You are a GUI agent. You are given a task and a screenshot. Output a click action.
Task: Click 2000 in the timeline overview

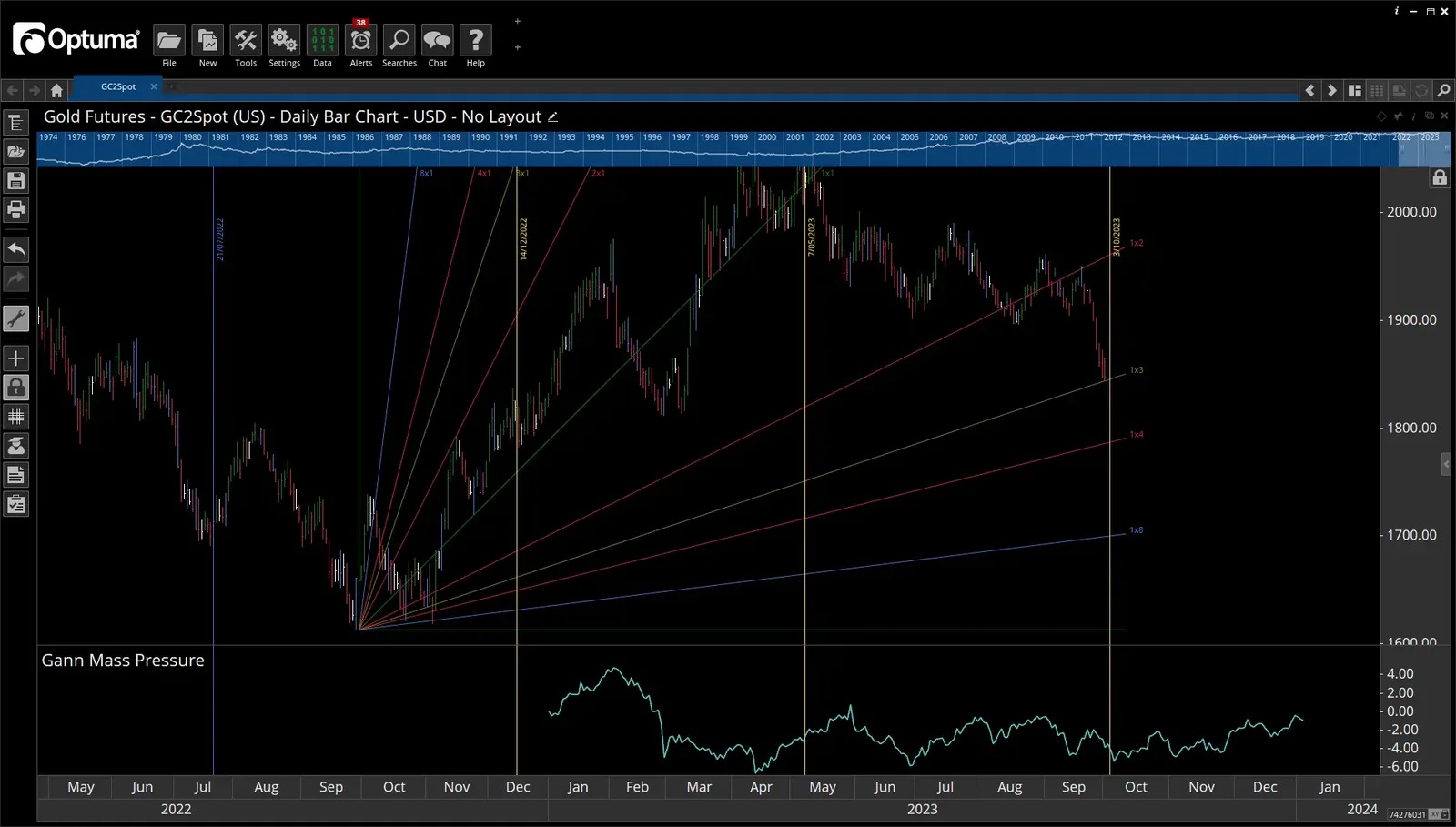tap(767, 137)
